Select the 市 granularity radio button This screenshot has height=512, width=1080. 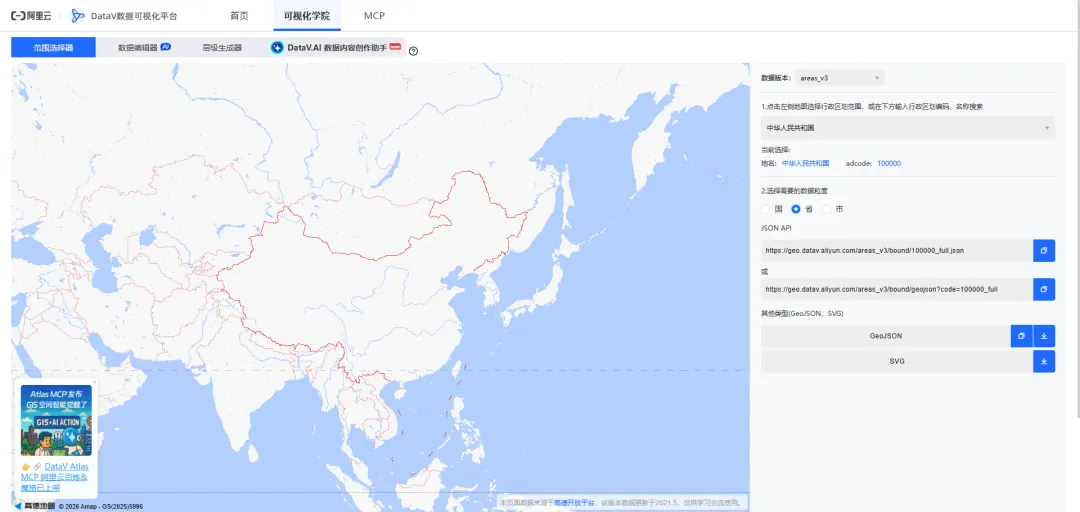826,209
